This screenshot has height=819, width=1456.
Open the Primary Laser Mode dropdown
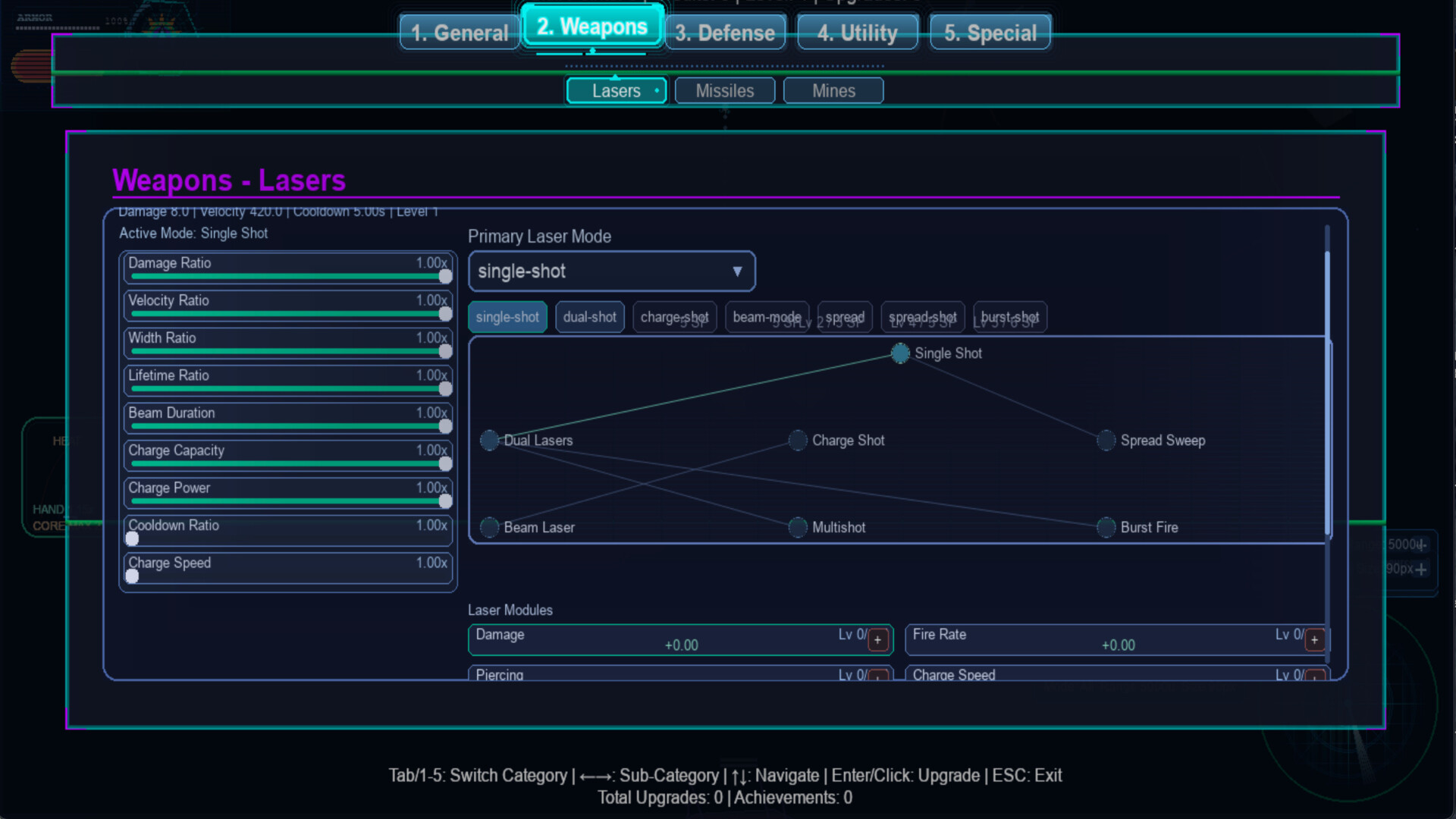pyautogui.click(x=611, y=271)
